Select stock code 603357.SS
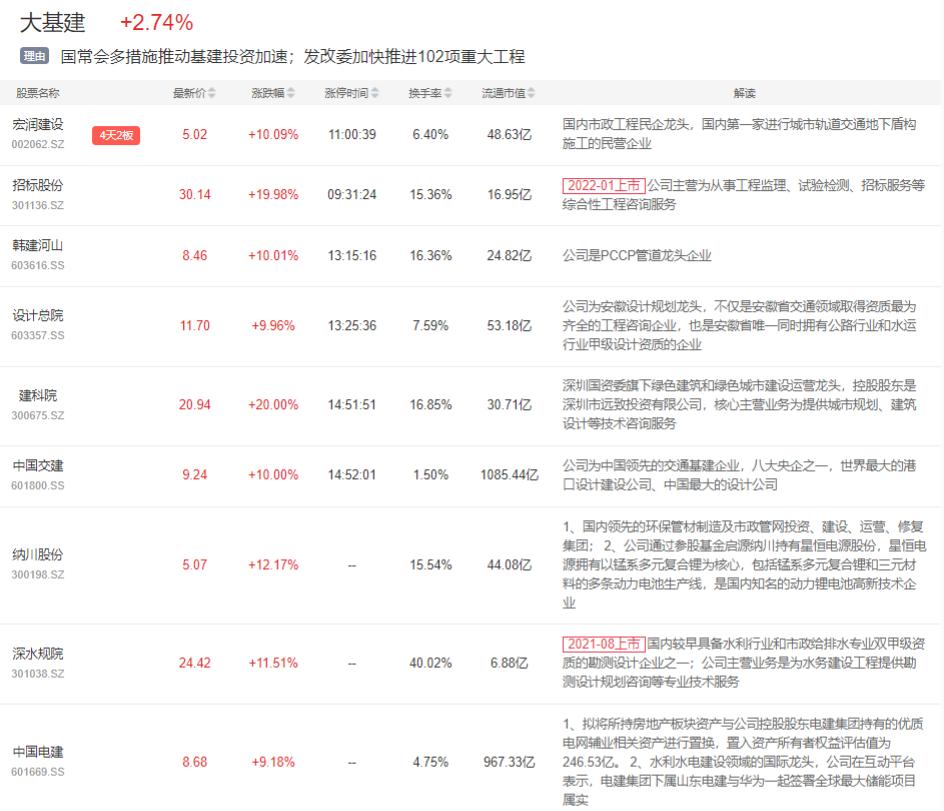 [38, 335]
